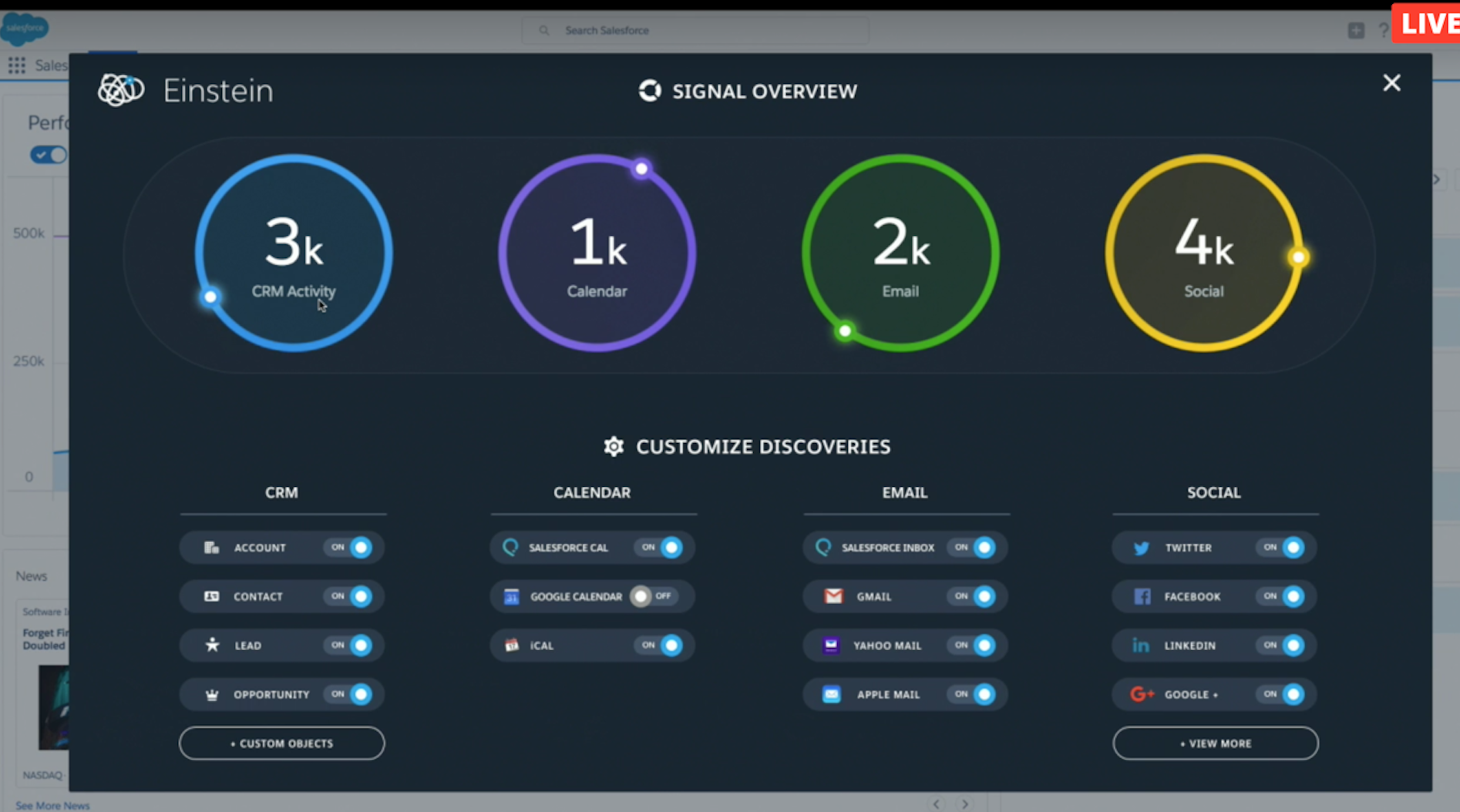Click the Facebook icon
This screenshot has height=812, width=1460.
(1142, 596)
